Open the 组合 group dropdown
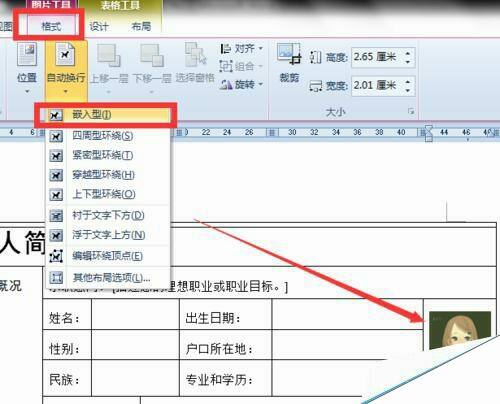500x404 pixels. pos(241,66)
